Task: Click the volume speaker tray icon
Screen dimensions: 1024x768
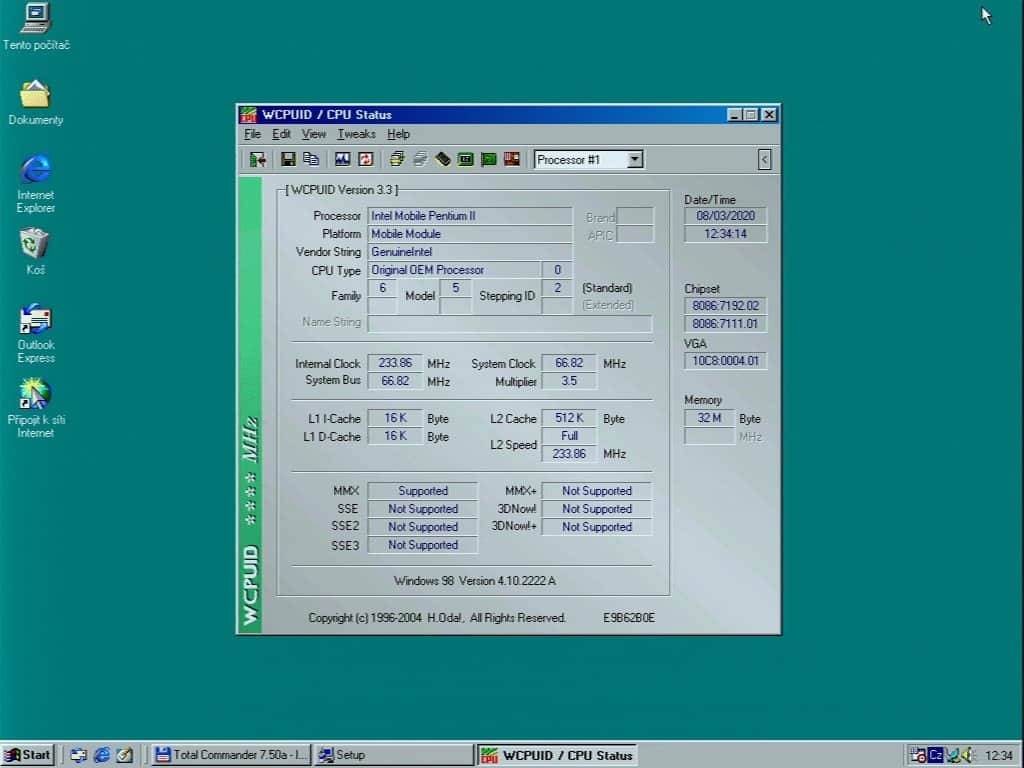Action: tap(968, 755)
